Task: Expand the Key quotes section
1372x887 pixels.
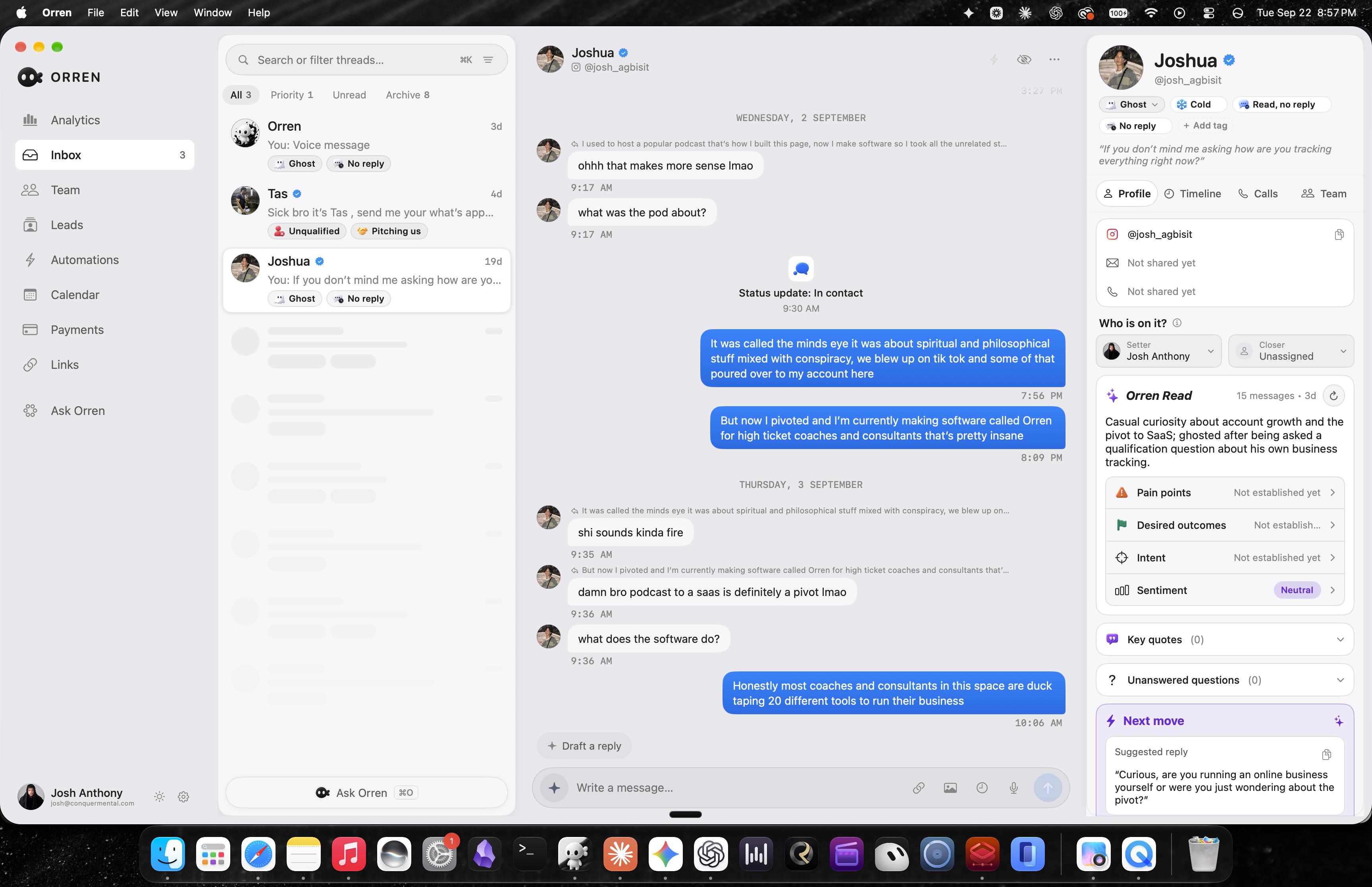Action: pyautogui.click(x=1225, y=639)
